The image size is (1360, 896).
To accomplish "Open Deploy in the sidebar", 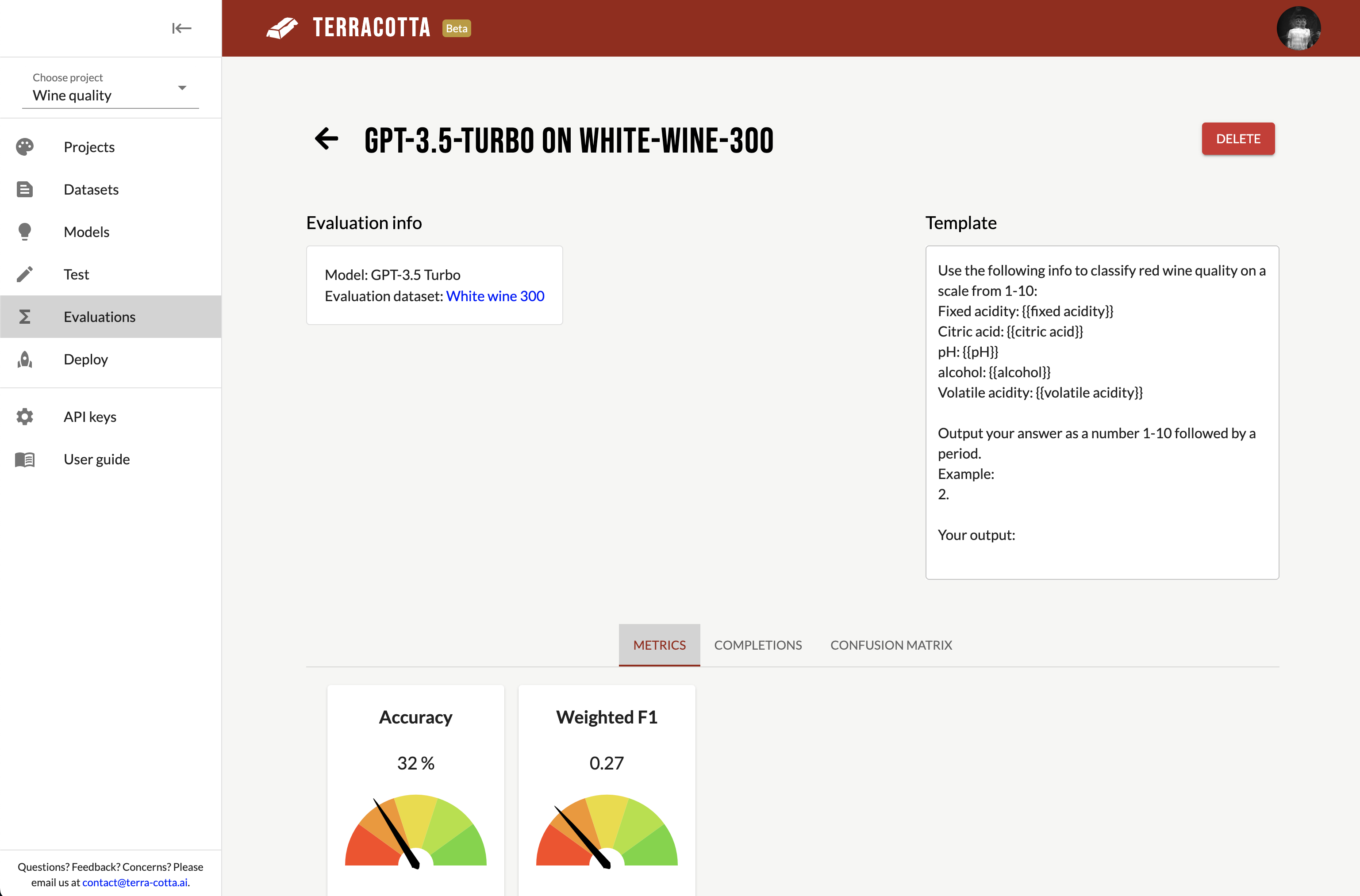I will [x=111, y=359].
